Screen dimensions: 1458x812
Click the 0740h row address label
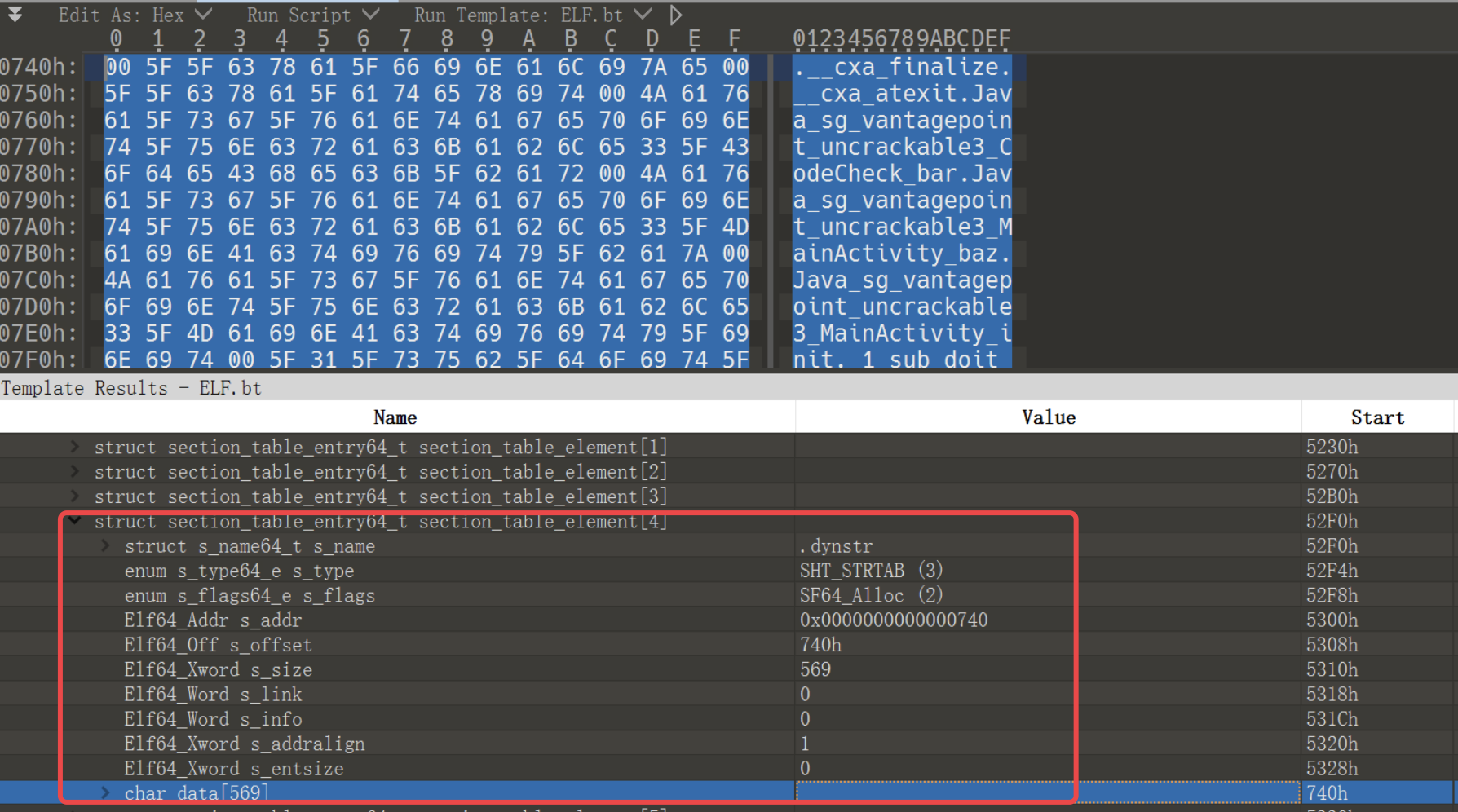click(39, 67)
